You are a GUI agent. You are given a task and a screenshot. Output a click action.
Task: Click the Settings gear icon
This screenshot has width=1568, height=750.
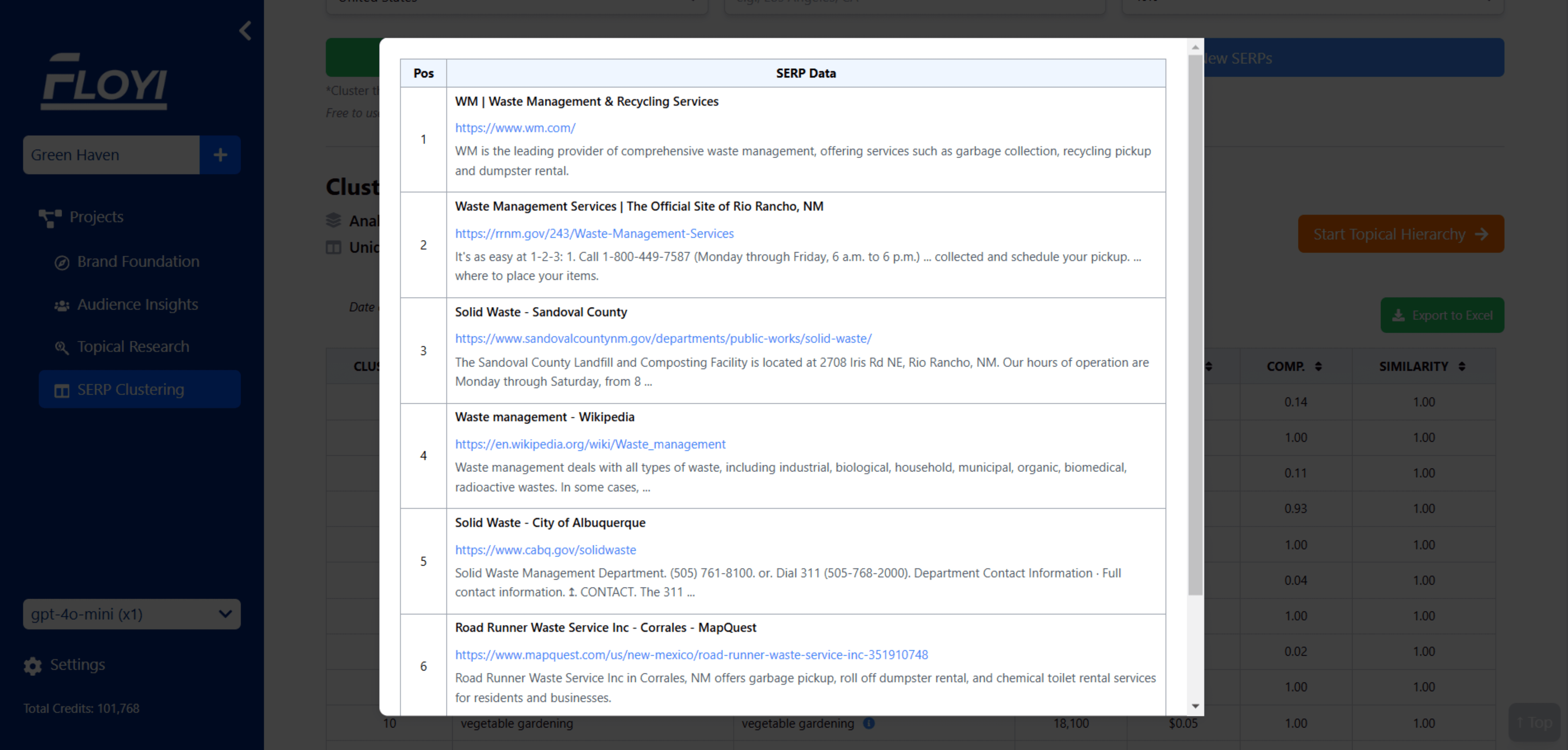(x=33, y=666)
